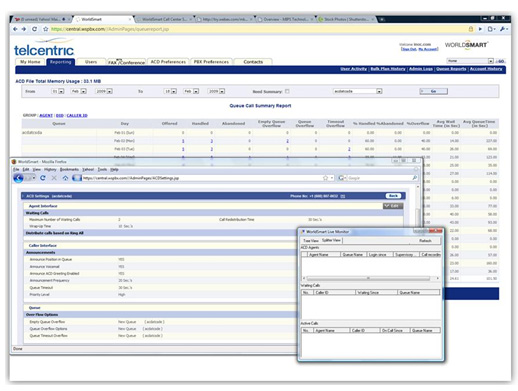This screenshot has width=518, height=391.
Task: Open To day dropdown
Action: [170, 91]
